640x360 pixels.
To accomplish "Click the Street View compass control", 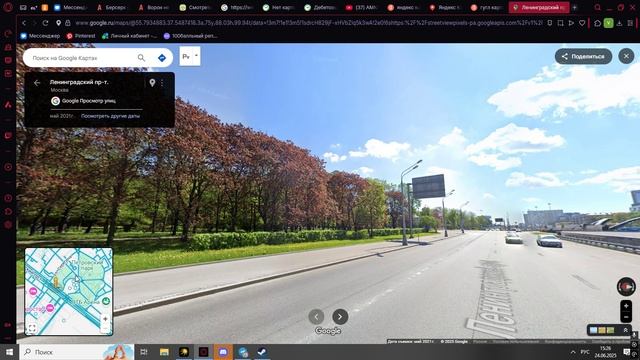I will coord(626,287).
